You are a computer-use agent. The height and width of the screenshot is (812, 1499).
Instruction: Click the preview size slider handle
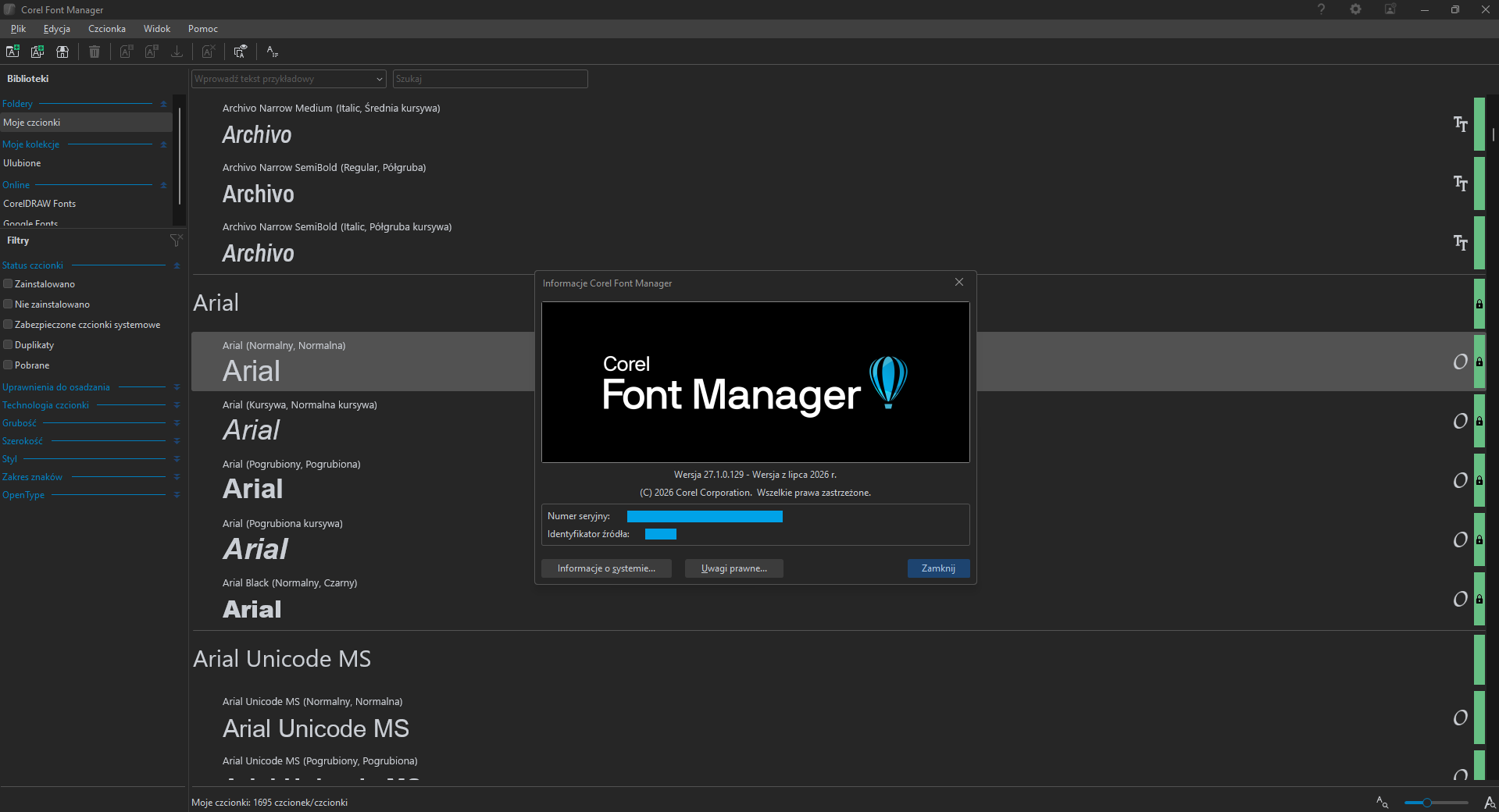point(1426,803)
